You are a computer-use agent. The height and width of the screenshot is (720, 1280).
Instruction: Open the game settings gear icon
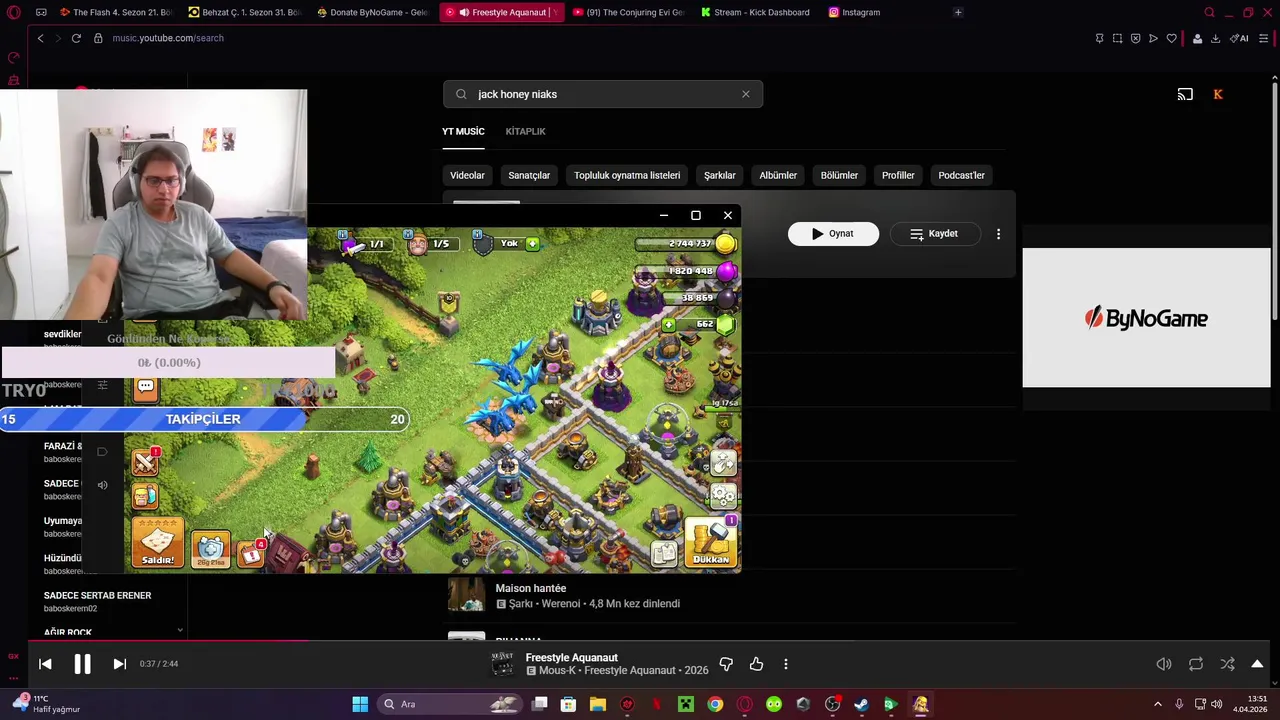[x=723, y=495]
